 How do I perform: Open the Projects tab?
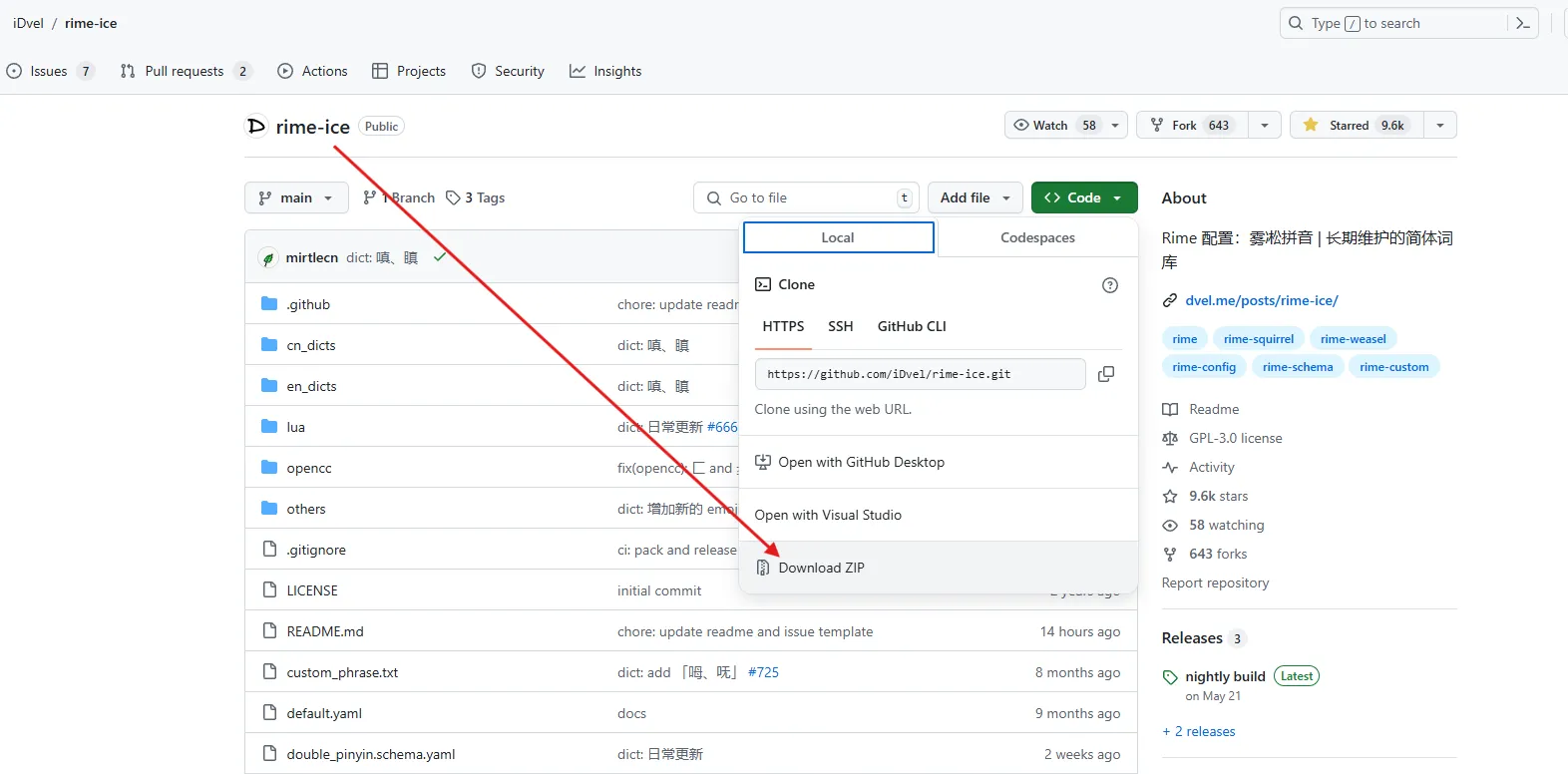[408, 71]
